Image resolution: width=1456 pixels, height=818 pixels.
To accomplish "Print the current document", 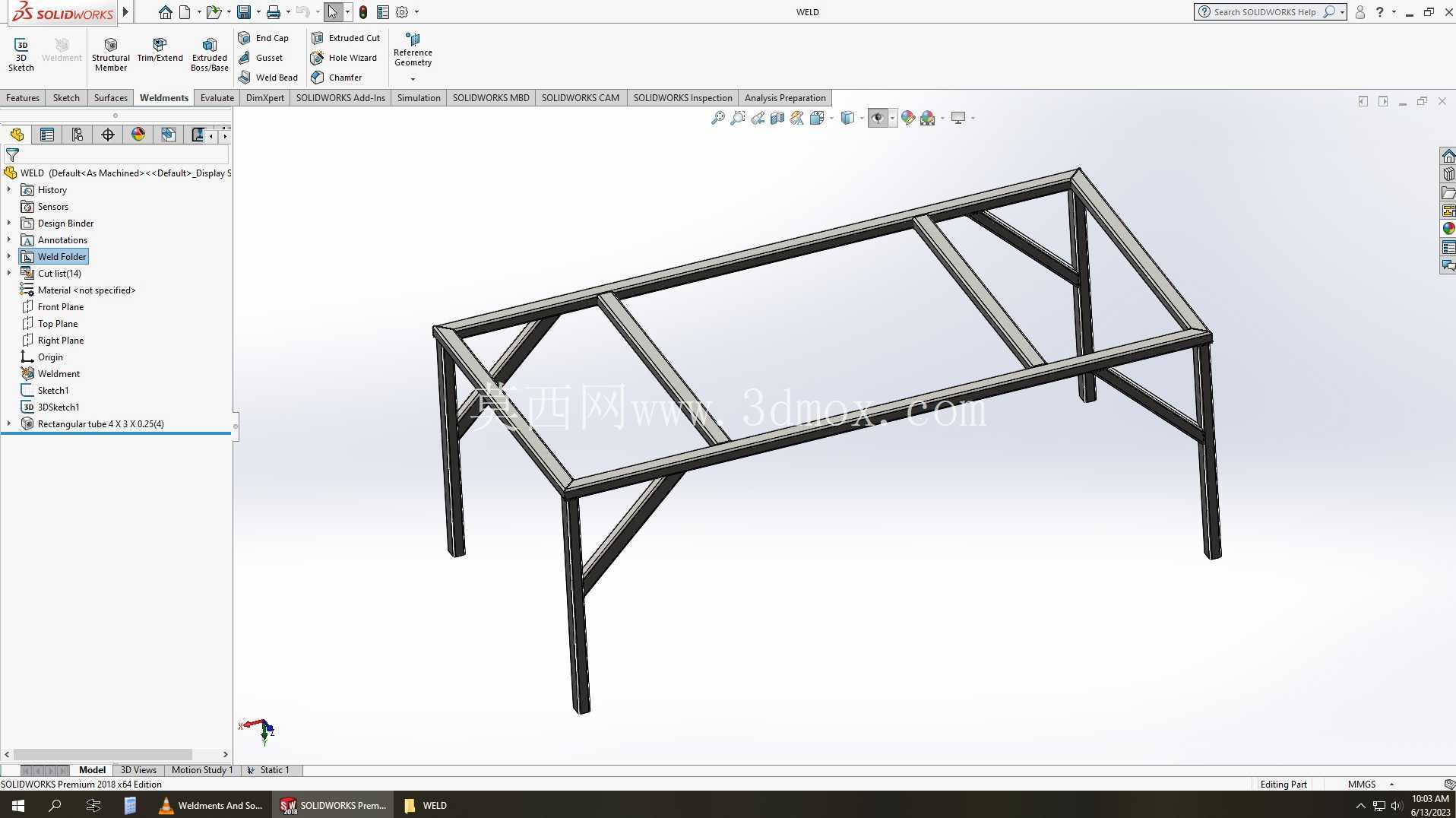I will (274, 12).
